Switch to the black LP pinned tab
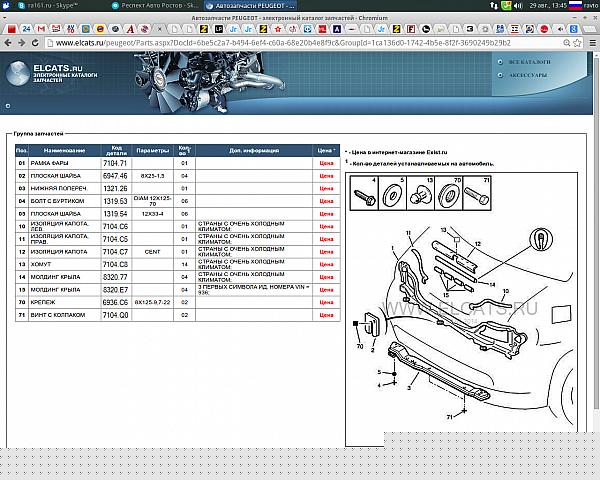 pyautogui.click(x=218, y=29)
